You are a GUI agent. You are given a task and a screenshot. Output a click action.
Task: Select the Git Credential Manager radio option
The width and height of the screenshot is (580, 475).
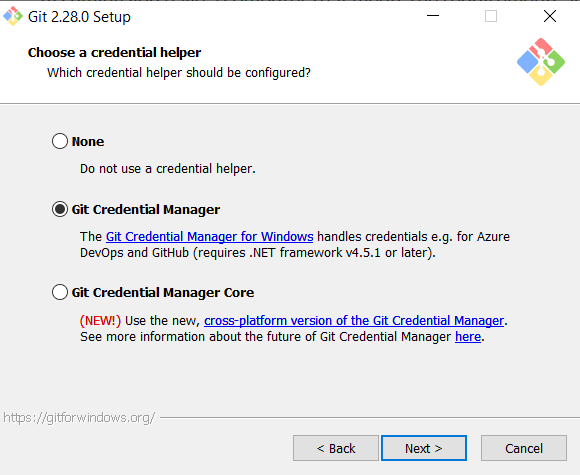(x=60, y=209)
